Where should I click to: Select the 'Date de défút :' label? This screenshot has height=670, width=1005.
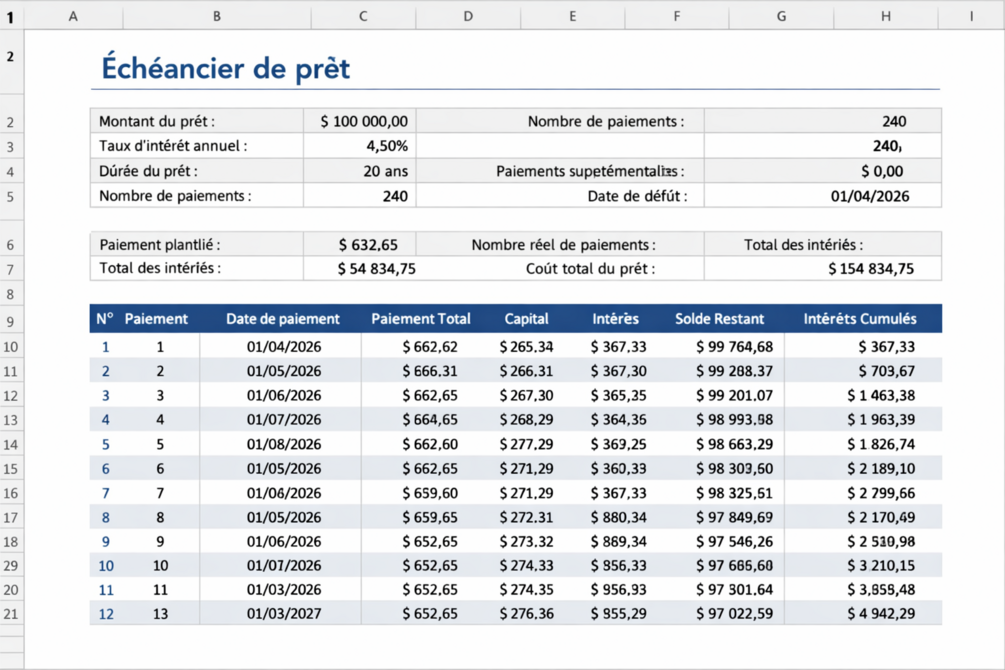(637, 196)
